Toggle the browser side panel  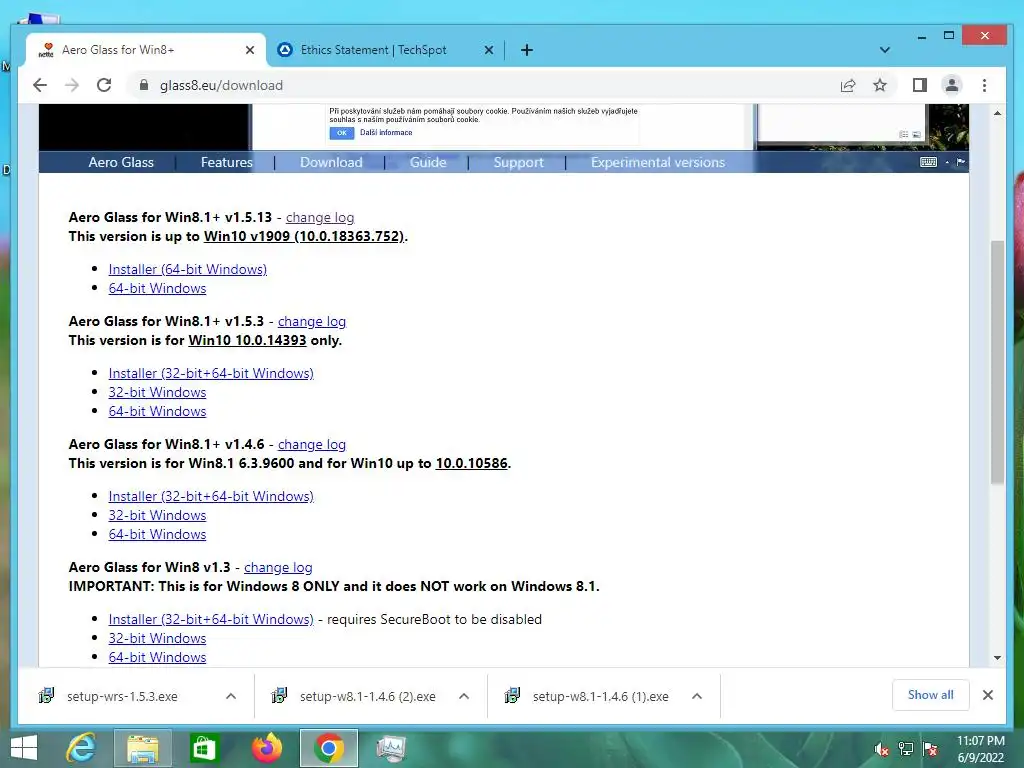point(920,86)
